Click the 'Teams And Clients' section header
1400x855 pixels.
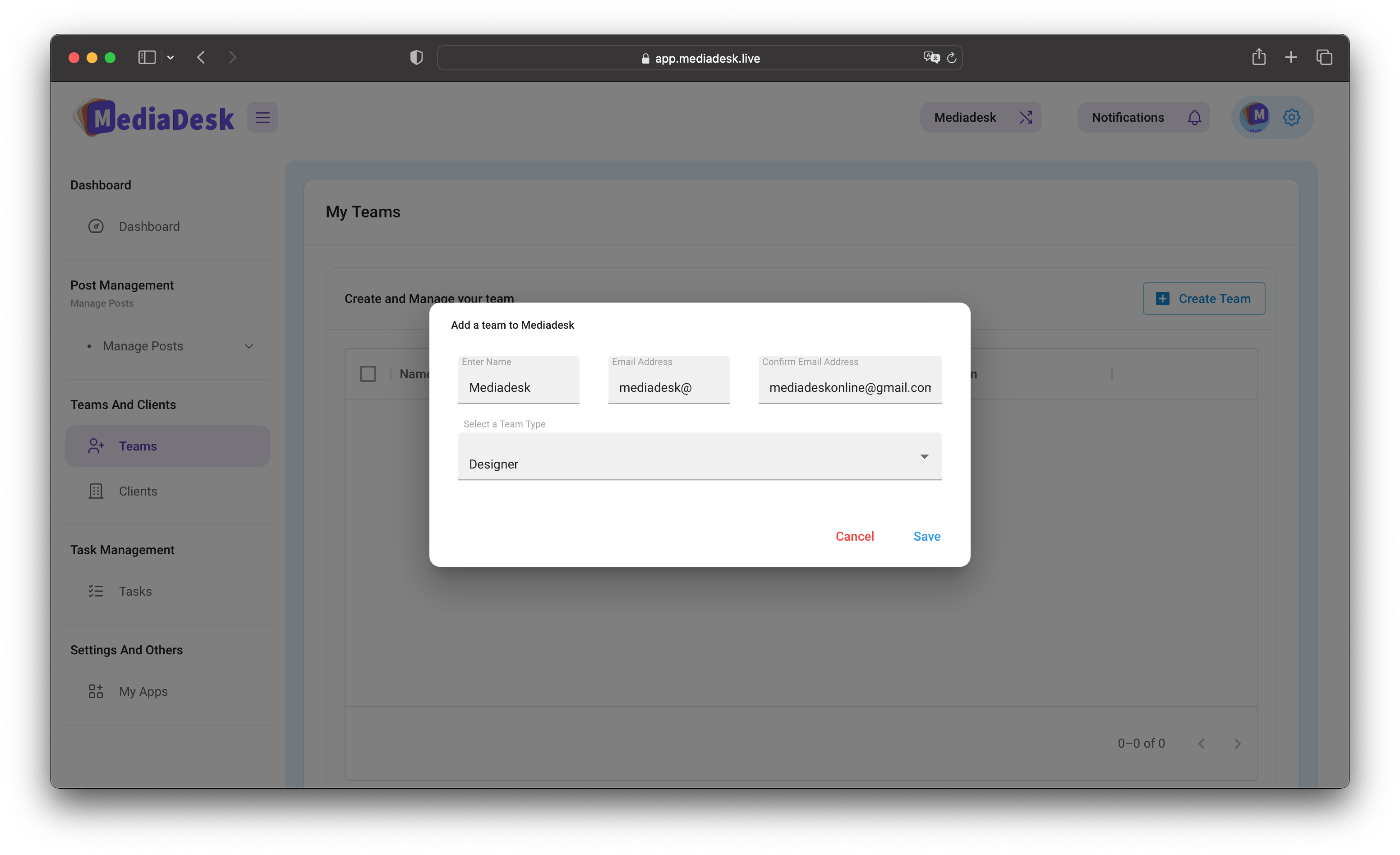pos(123,405)
